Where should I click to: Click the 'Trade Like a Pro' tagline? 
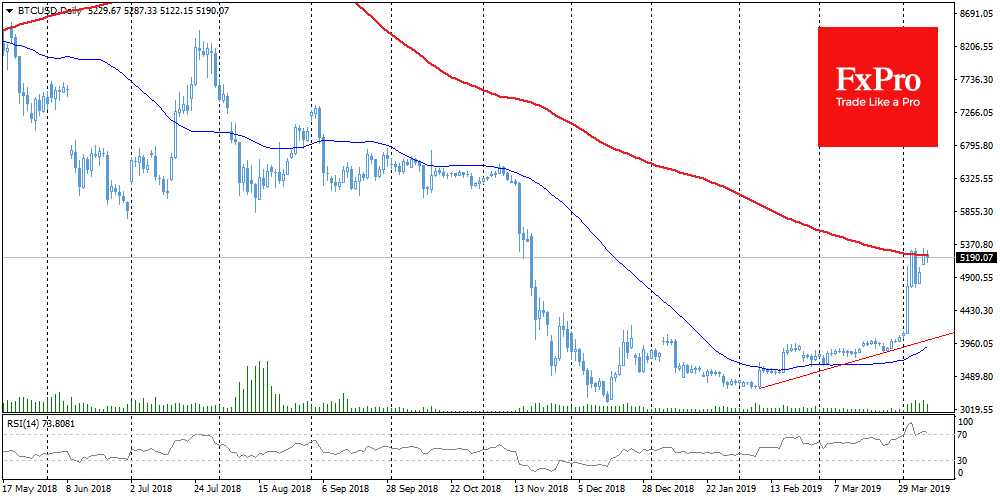click(877, 103)
